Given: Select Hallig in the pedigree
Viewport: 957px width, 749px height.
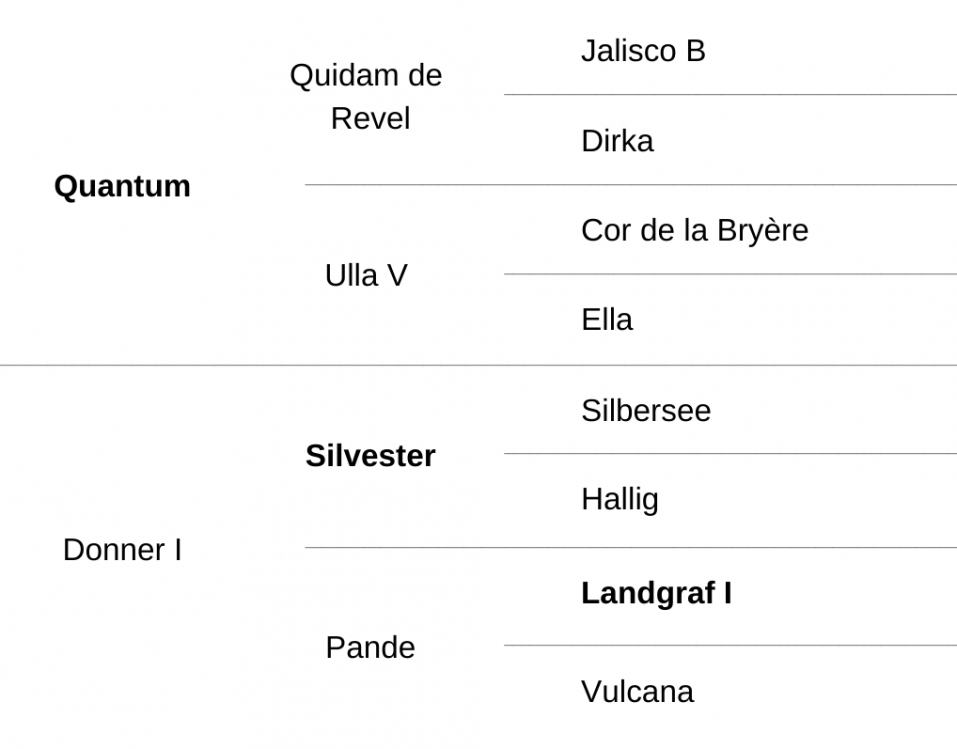Looking at the screenshot, I should point(619,500).
